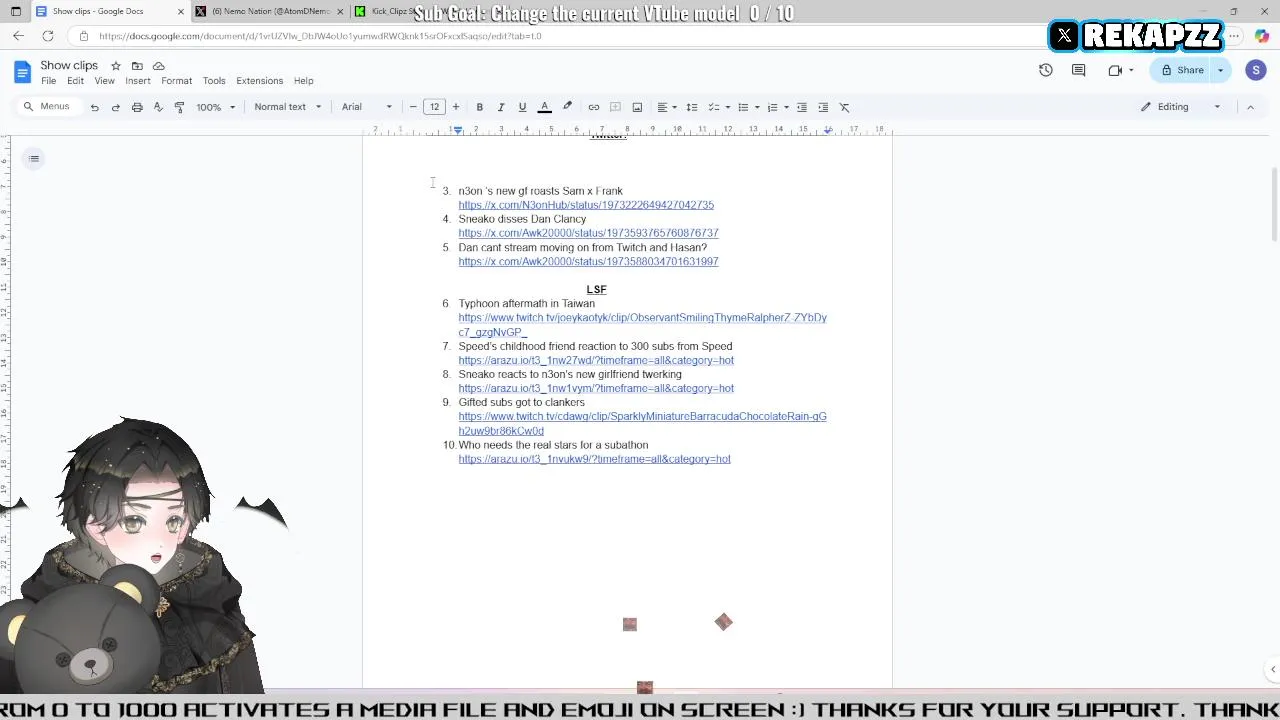
Task: Decrease font size with minus
Action: click(x=413, y=107)
